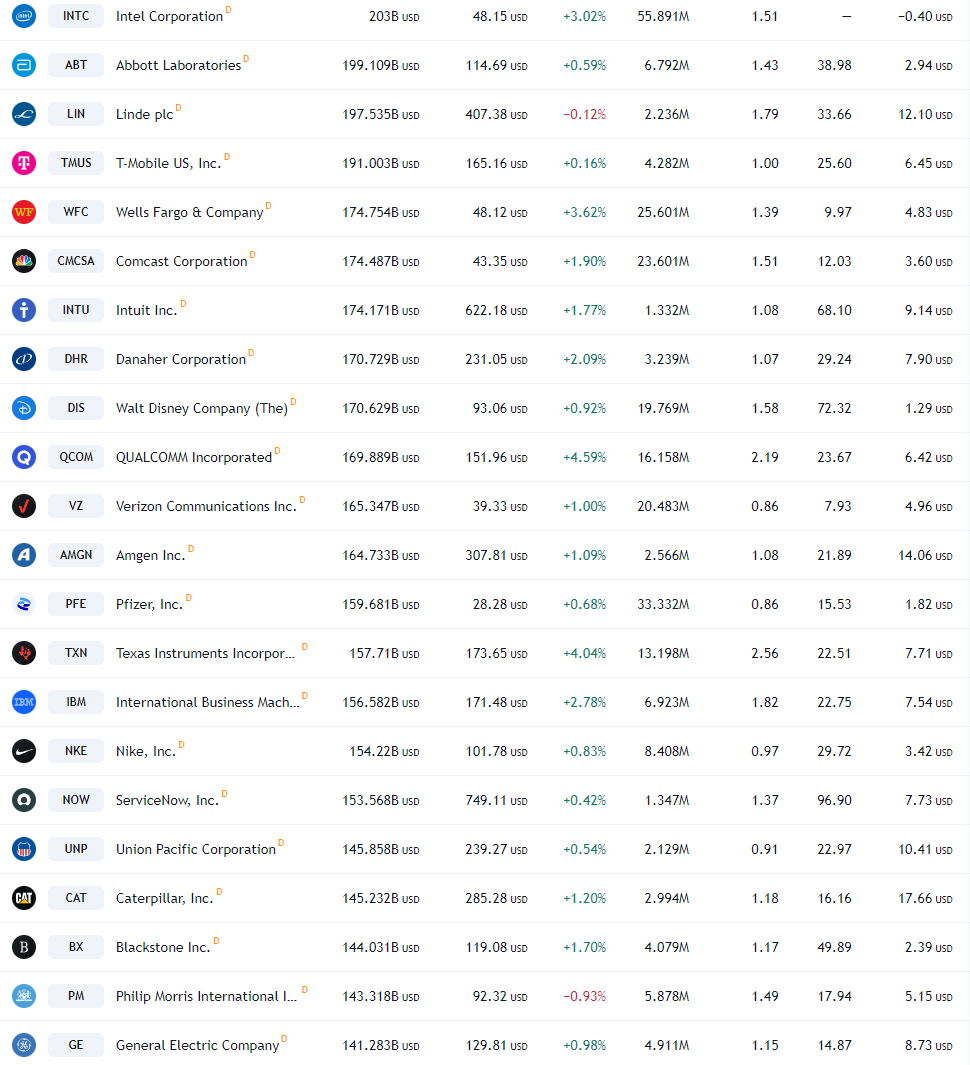This screenshot has height=1065, width=970.
Task: Click the Wells Fargo red logo icon
Action: (x=24, y=212)
